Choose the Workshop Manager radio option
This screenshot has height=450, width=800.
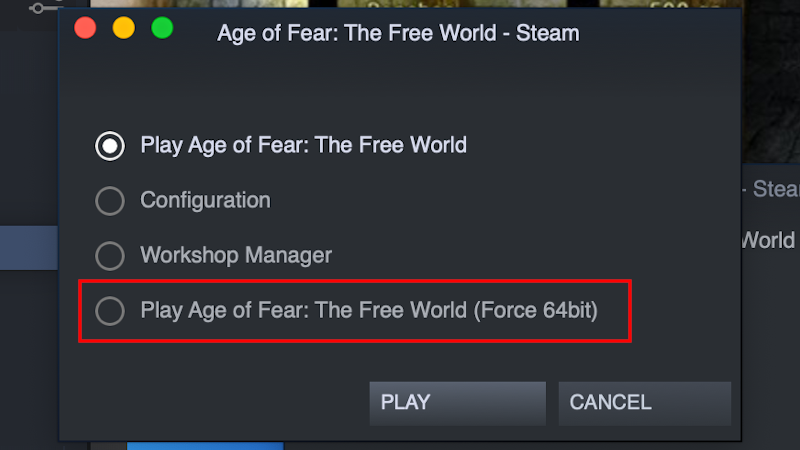tap(110, 256)
